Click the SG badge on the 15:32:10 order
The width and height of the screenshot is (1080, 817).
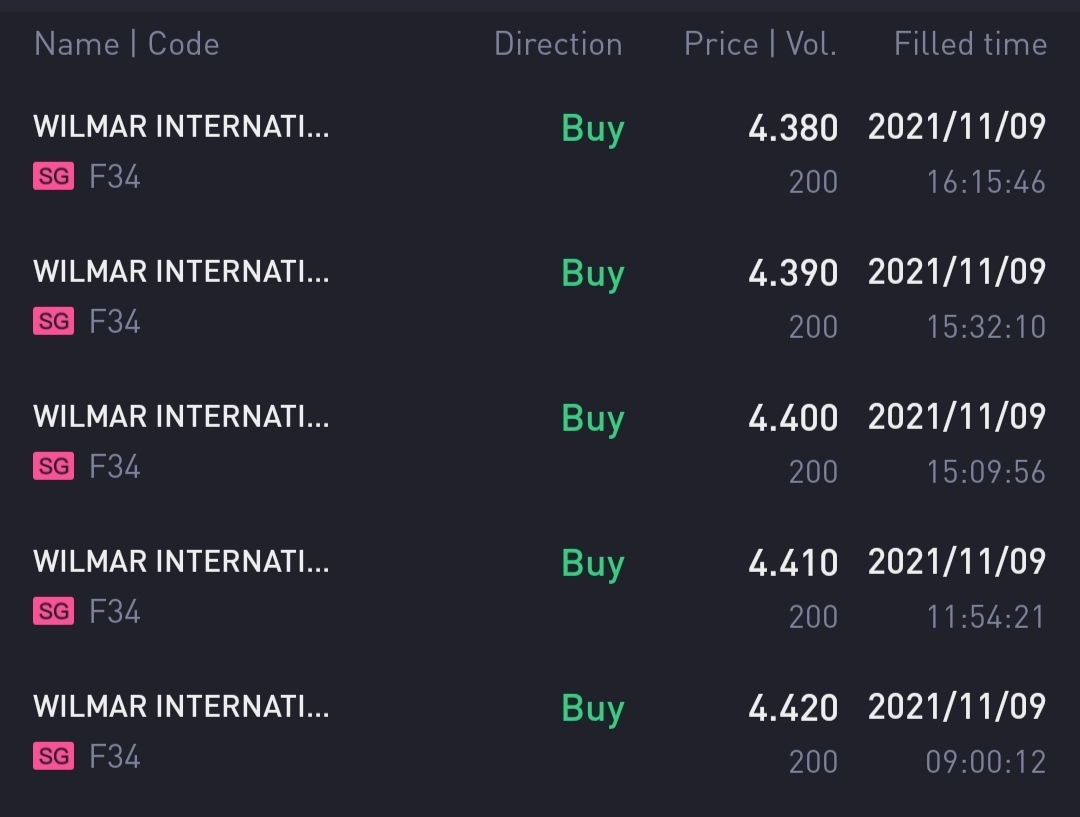pos(54,322)
